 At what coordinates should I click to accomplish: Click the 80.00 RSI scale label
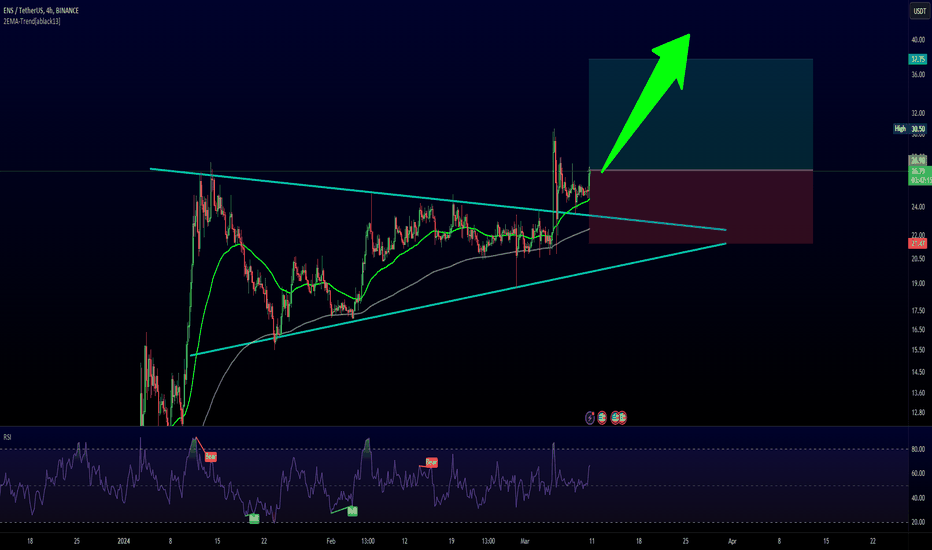(918, 450)
